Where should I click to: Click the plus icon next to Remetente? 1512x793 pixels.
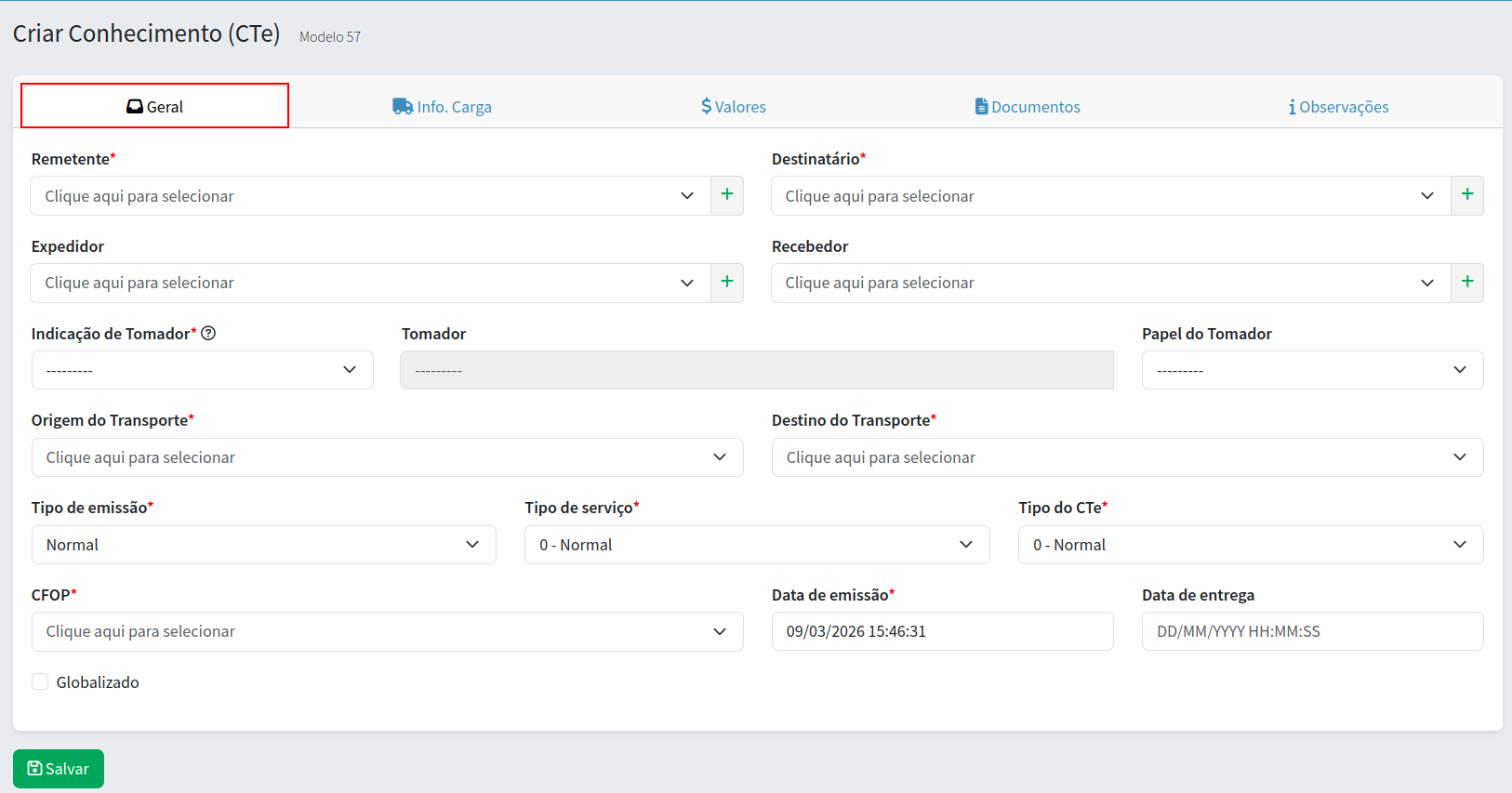[727, 195]
